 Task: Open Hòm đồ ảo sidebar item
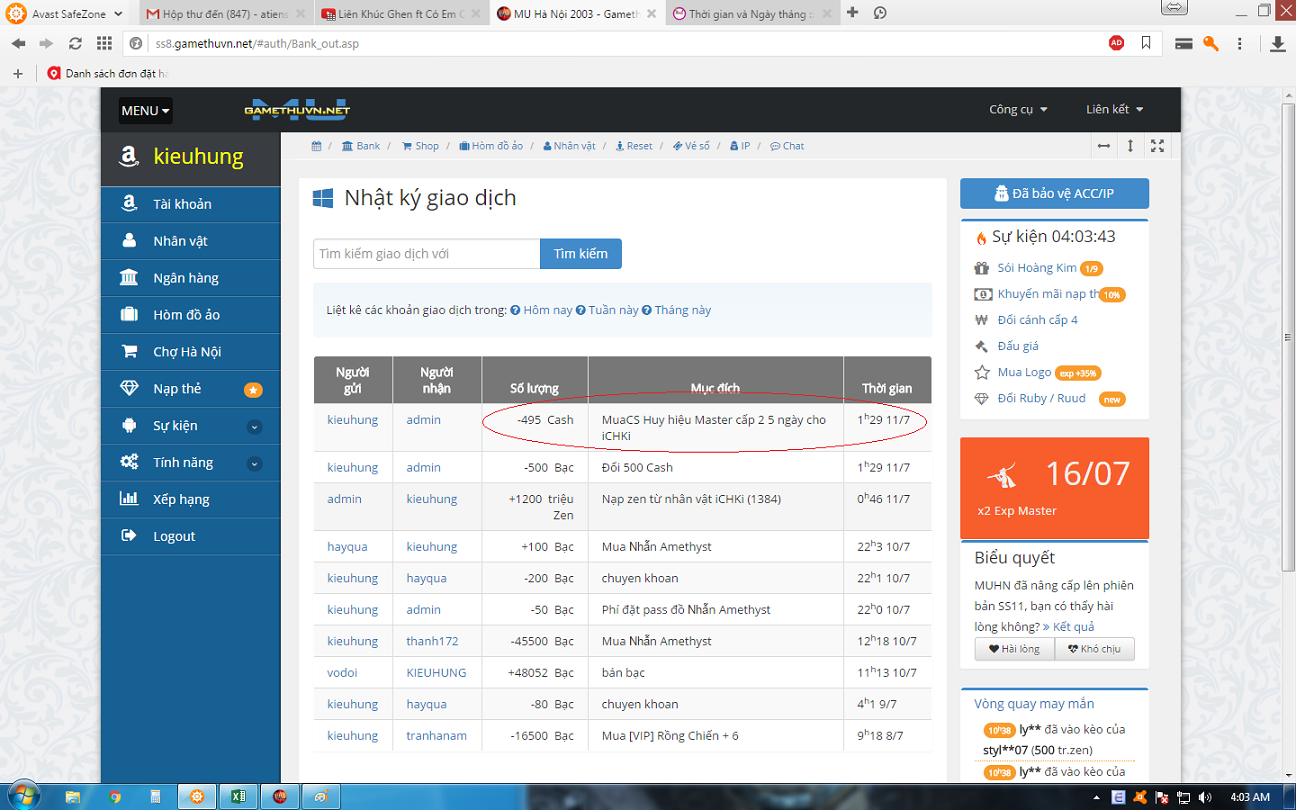(x=186, y=315)
